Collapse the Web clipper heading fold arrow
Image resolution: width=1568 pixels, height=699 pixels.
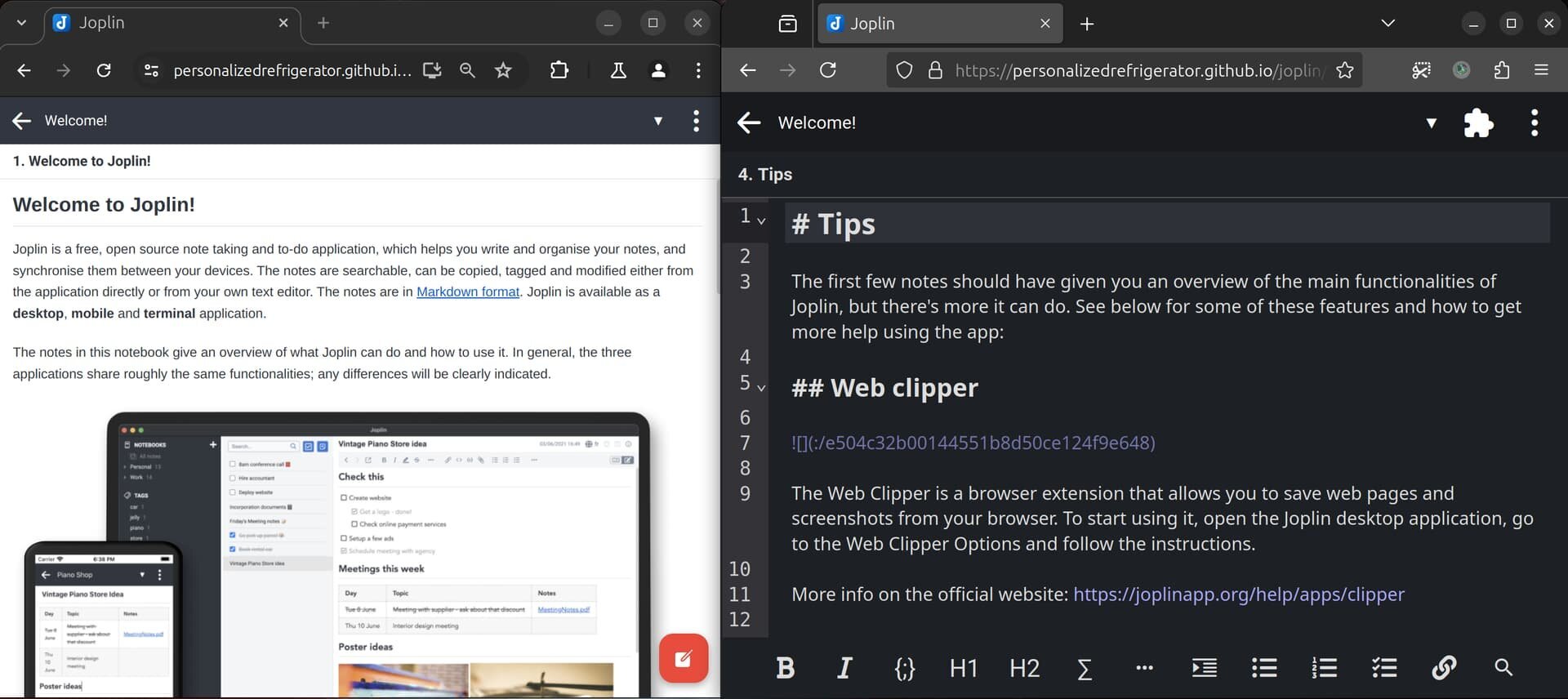coord(761,388)
